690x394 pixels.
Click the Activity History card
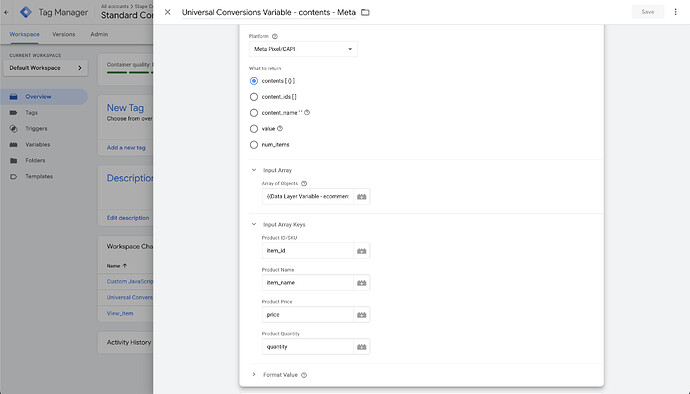click(125, 342)
